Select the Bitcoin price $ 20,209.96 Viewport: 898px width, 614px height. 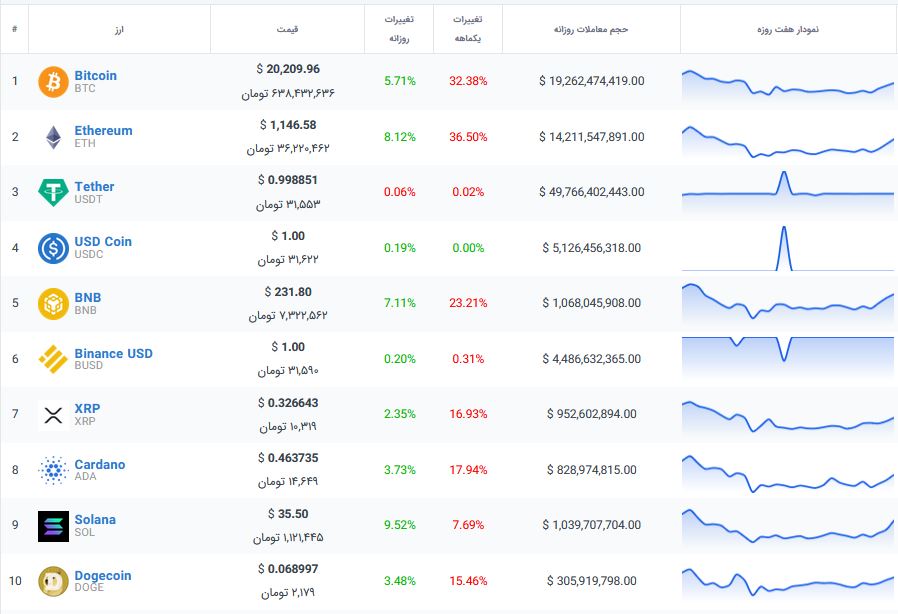pos(288,69)
